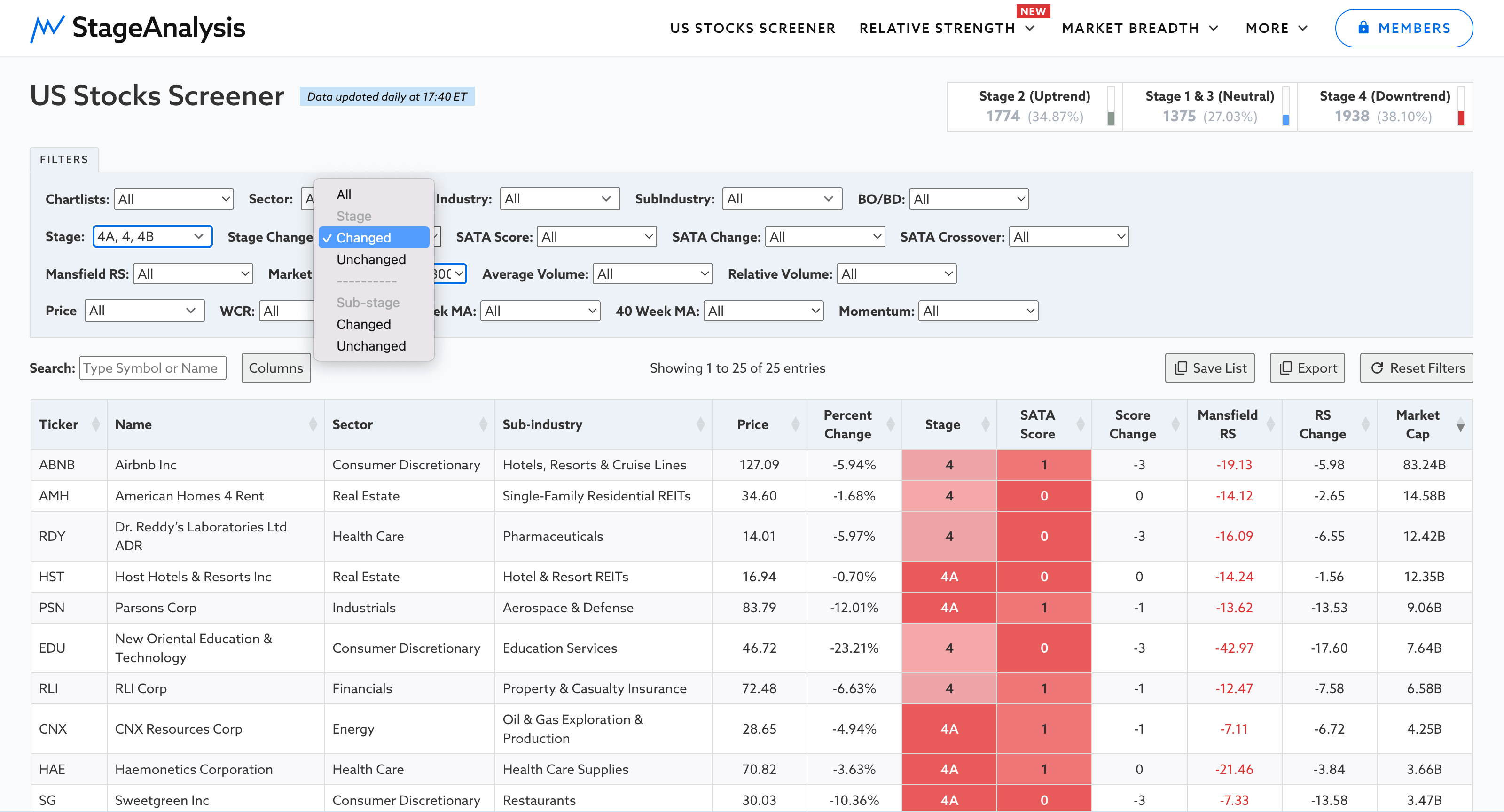
Task: Open the SATA Change dropdown
Action: pyautogui.click(x=825, y=236)
